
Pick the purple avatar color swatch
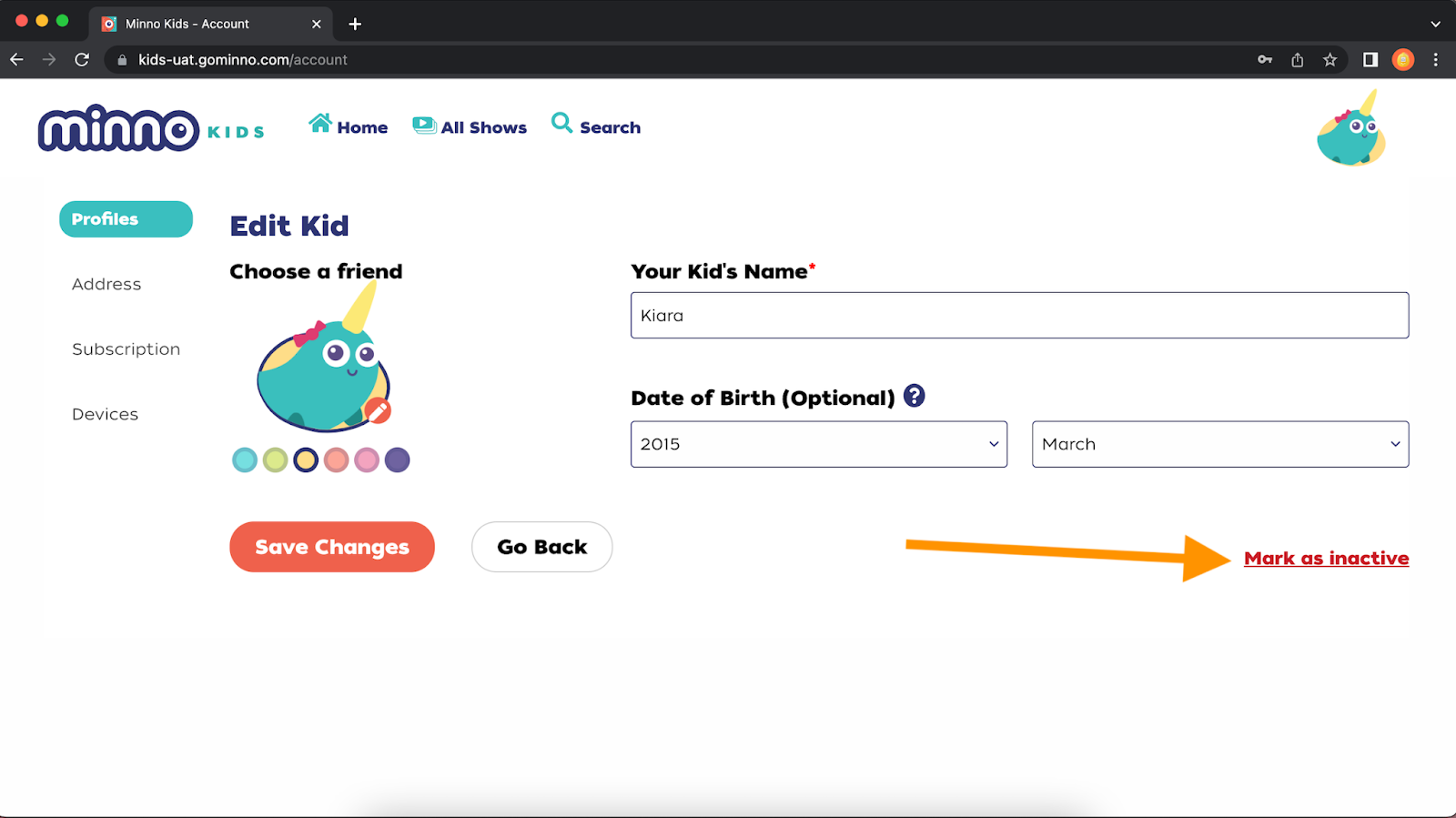(397, 460)
